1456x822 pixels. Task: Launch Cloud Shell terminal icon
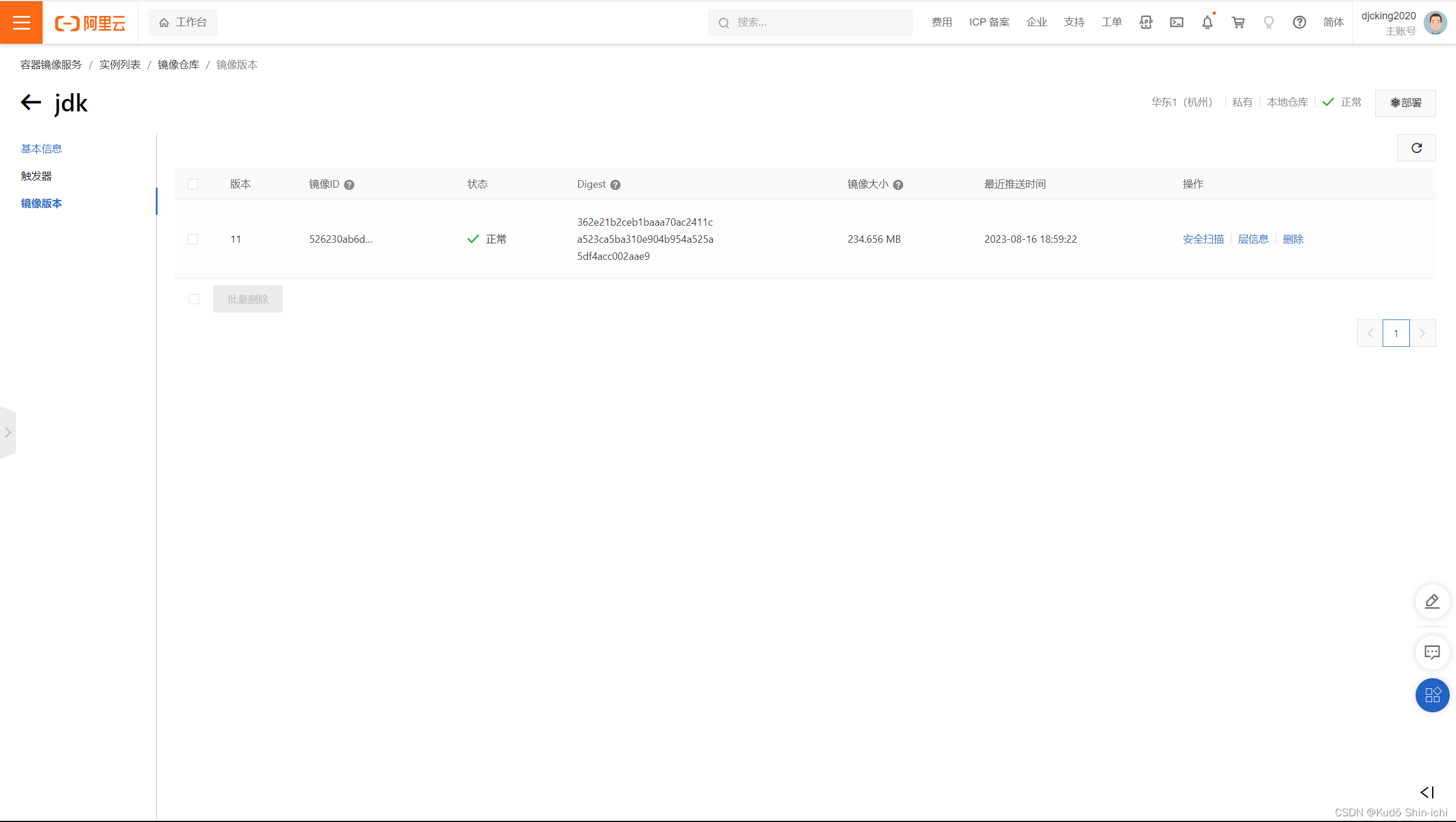click(x=1176, y=22)
